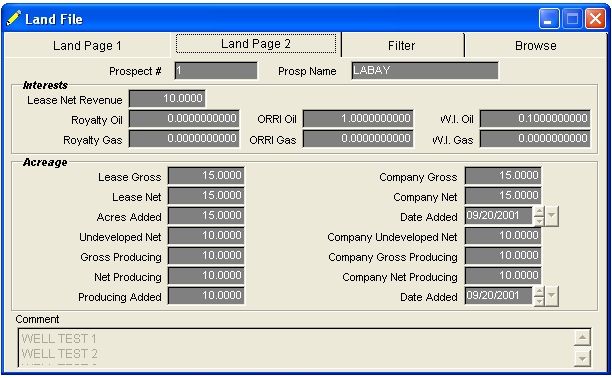Select the Land Page 2 tab
This screenshot has width=612, height=378.
coord(256,44)
